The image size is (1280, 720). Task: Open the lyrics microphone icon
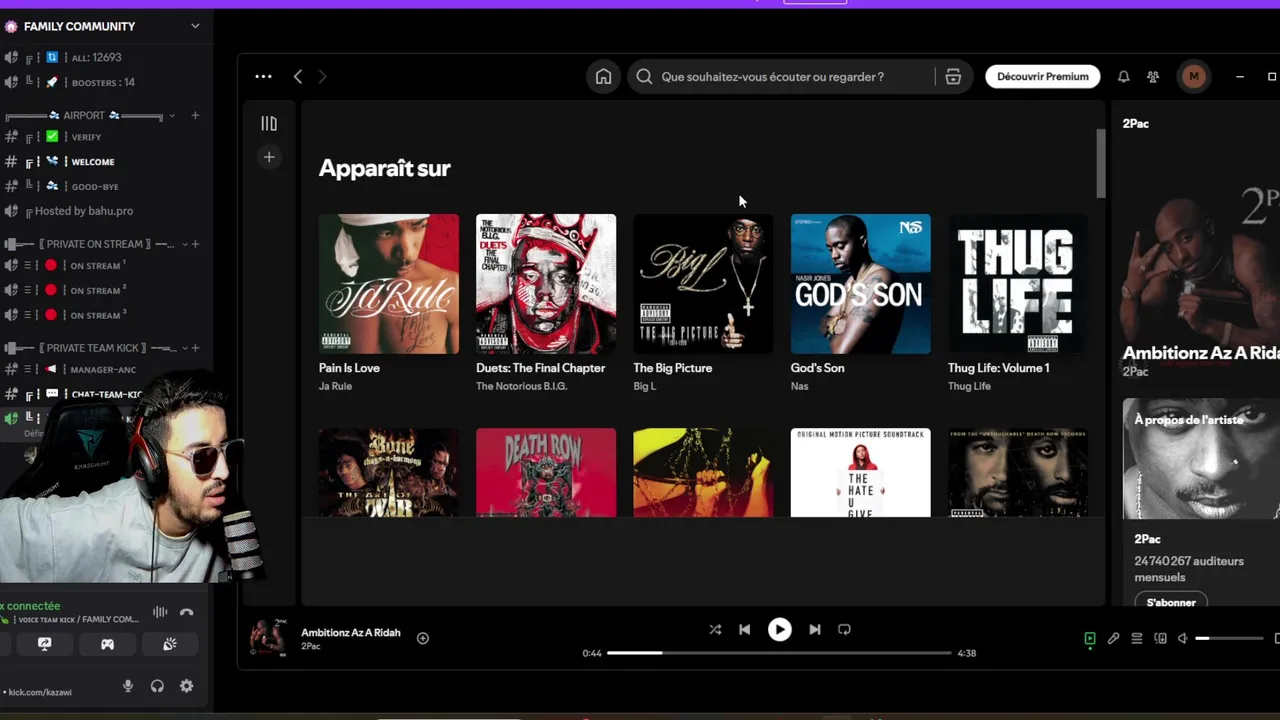pyautogui.click(x=1113, y=638)
